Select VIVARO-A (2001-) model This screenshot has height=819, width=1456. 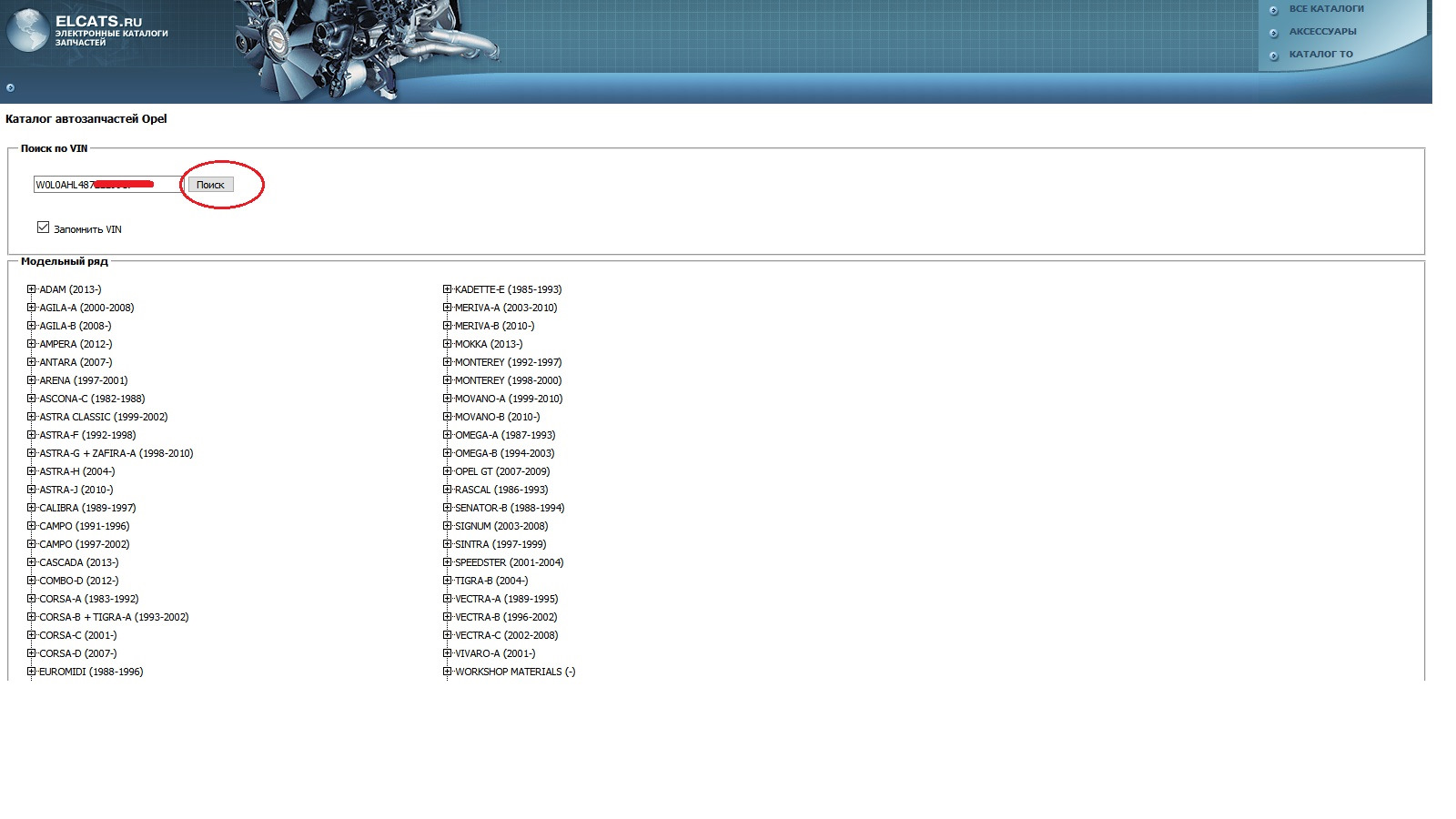(x=495, y=653)
